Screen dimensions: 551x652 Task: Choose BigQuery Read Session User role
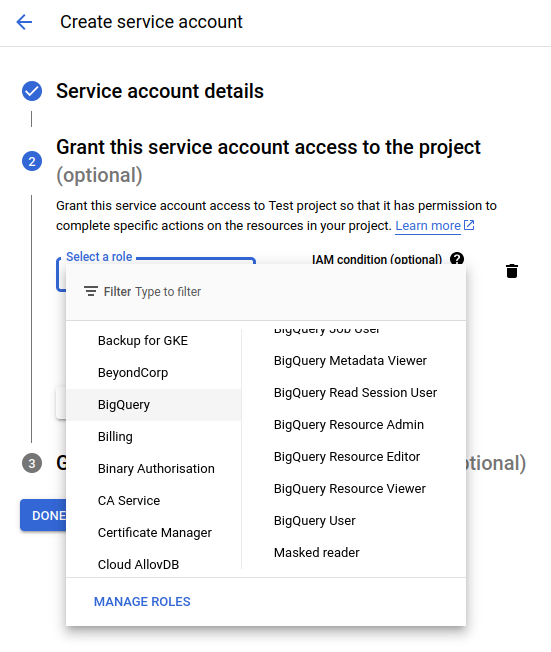[x=354, y=393]
